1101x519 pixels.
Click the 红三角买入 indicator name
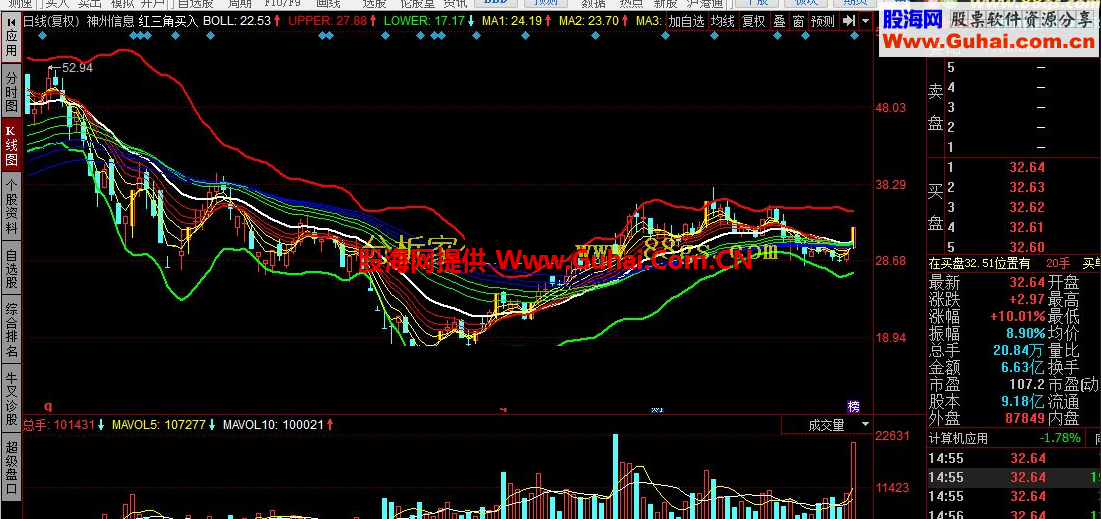(x=169, y=21)
